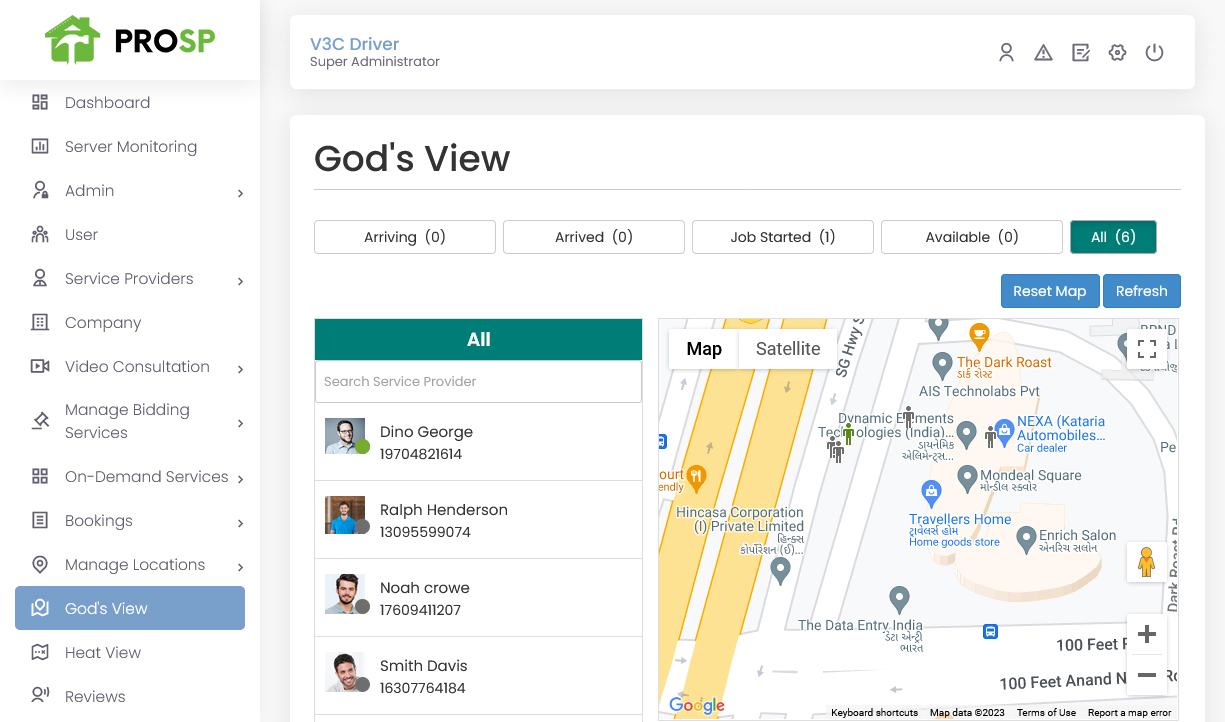Filter by Arrived (0) providers
Viewport: 1225px width, 722px height.
point(594,237)
